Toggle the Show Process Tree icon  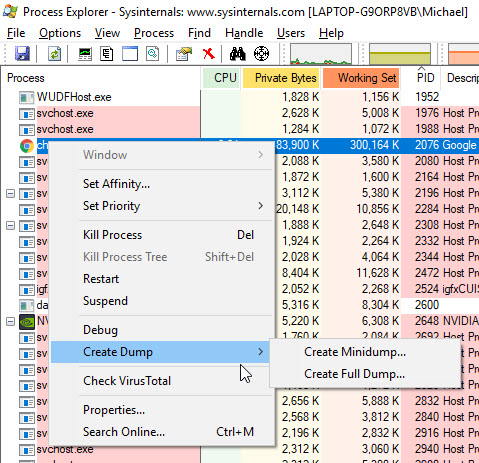pos(107,53)
